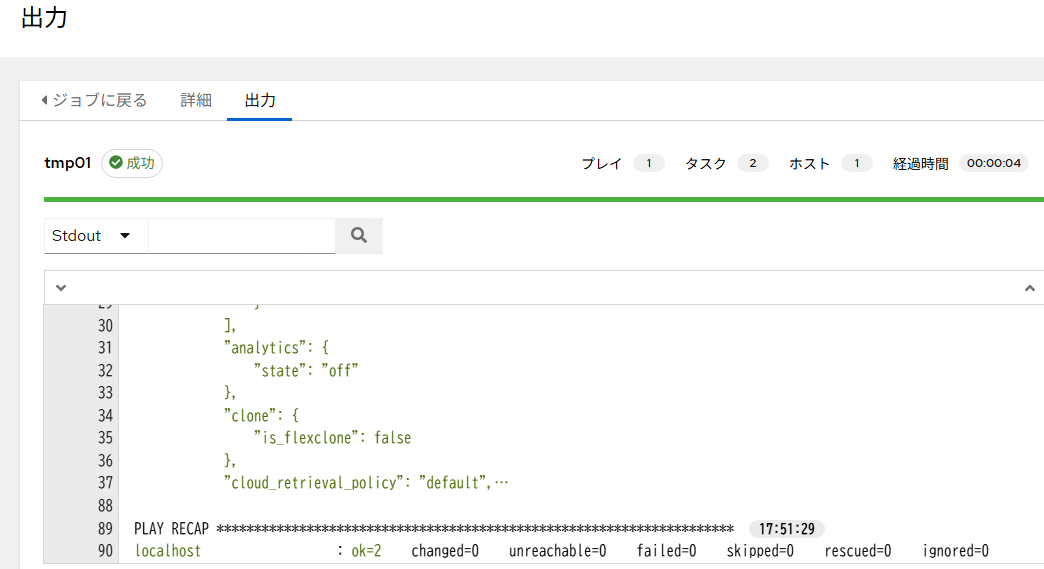1044x569 pixels.
Task: Click the 00:00:04 elapsed time value
Action: pos(993,163)
